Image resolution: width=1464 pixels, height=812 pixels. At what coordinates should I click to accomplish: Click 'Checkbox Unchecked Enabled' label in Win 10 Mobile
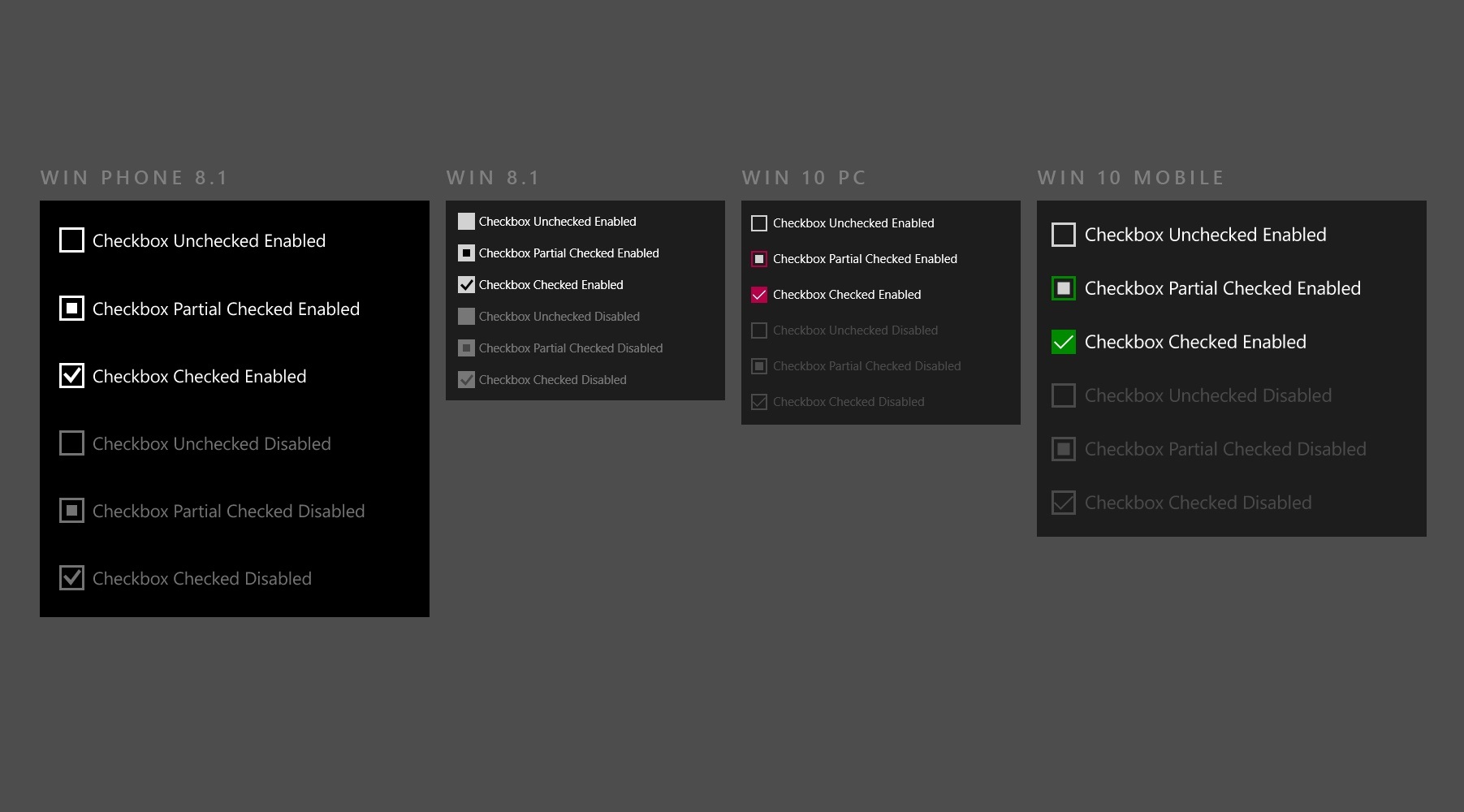[x=1205, y=235]
